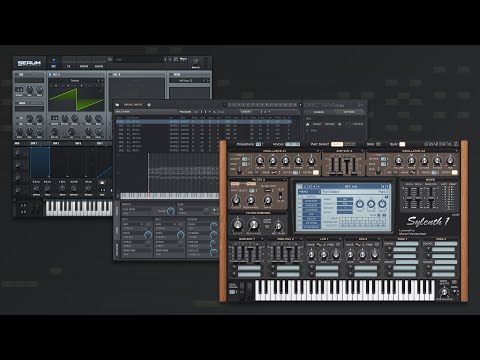Image resolution: width=480 pixels, height=360 pixels.
Task: Click Oscillator A2 volume knob
Action: point(399,160)
